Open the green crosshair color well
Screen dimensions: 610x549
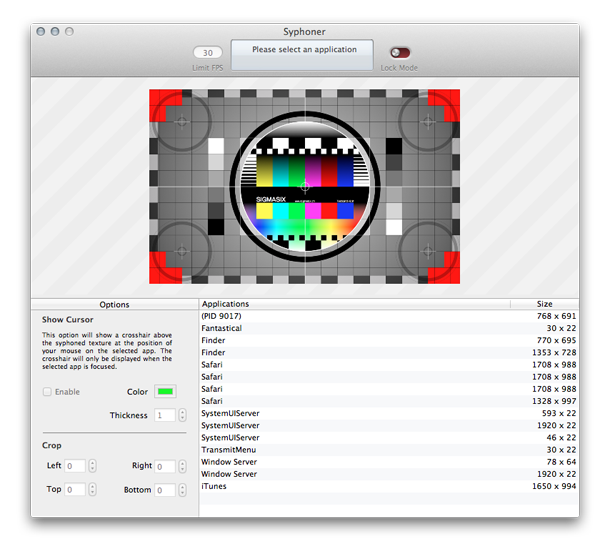coord(165,392)
